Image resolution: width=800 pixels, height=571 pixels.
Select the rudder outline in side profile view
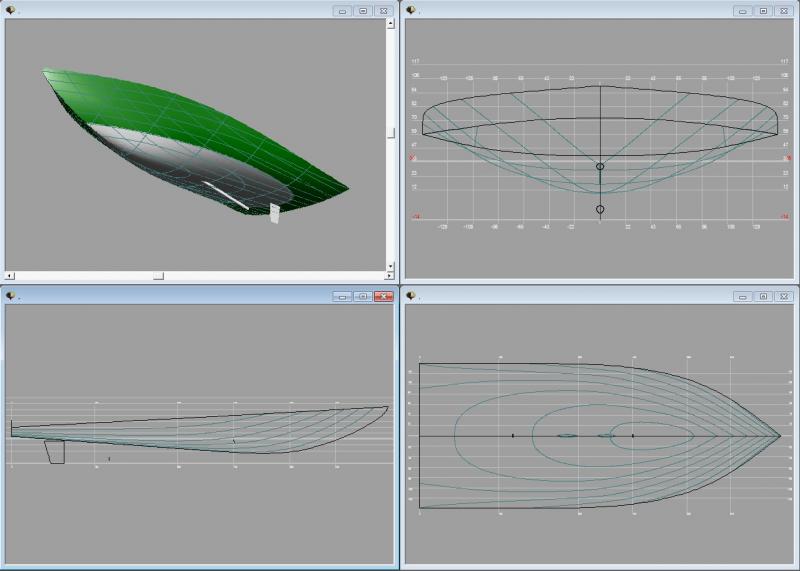(55, 451)
